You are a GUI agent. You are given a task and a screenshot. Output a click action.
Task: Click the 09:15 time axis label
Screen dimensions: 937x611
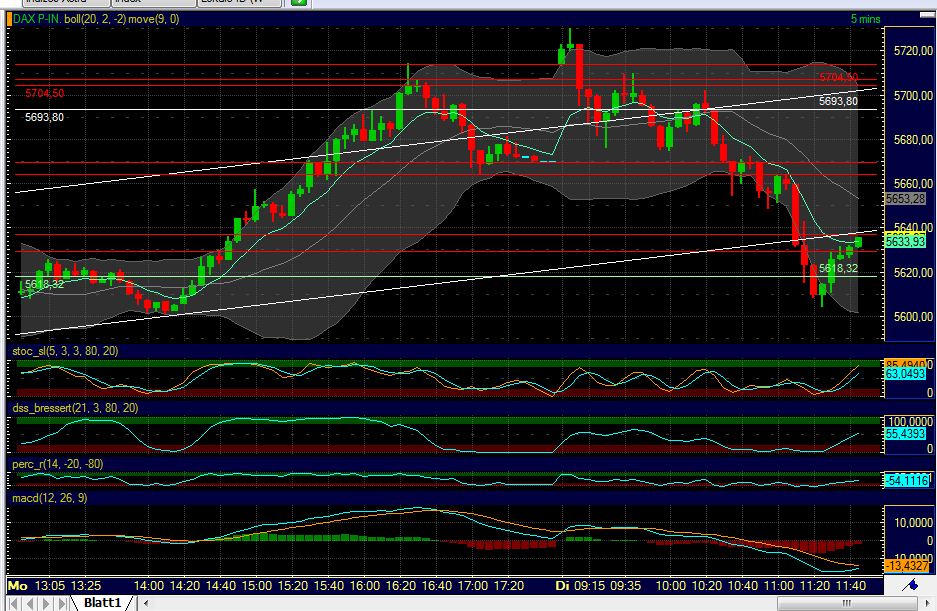[589, 585]
